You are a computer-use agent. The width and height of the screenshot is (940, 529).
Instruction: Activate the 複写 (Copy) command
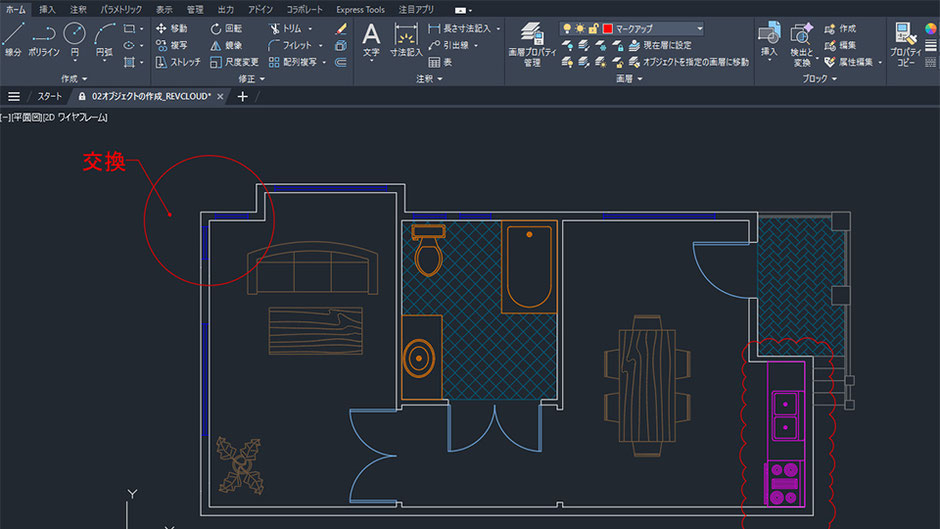click(171, 45)
